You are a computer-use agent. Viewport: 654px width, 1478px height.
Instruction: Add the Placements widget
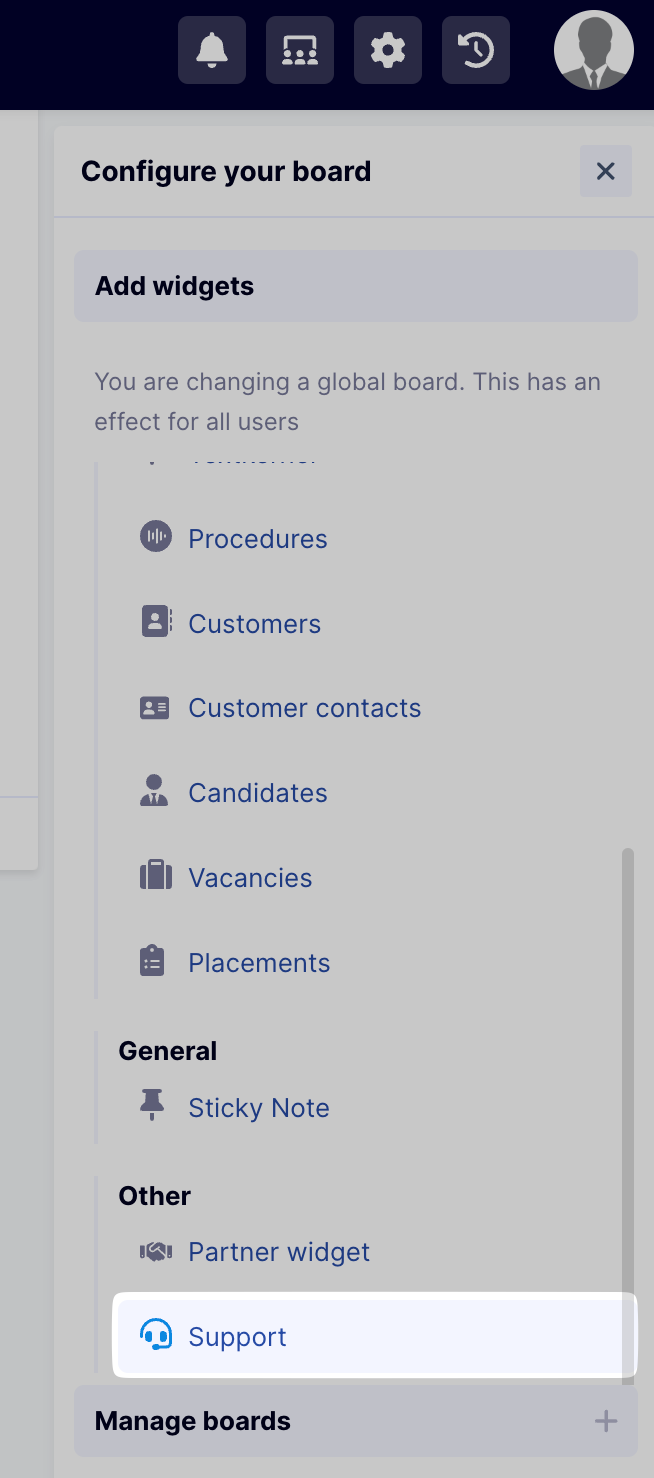pos(259,963)
